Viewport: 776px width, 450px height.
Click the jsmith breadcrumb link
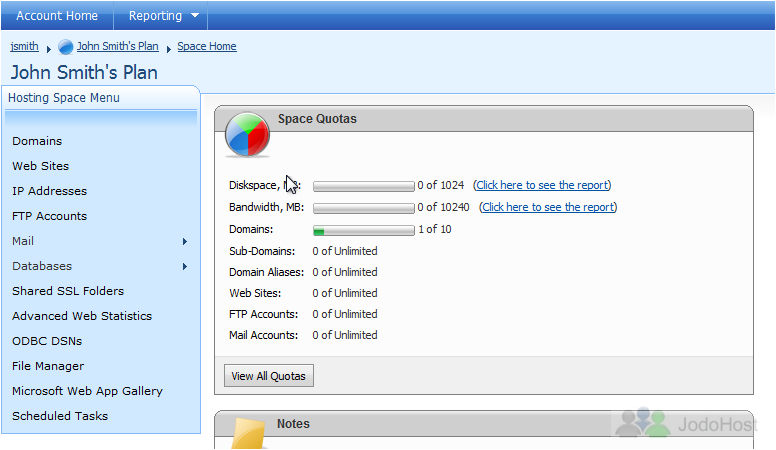point(24,46)
